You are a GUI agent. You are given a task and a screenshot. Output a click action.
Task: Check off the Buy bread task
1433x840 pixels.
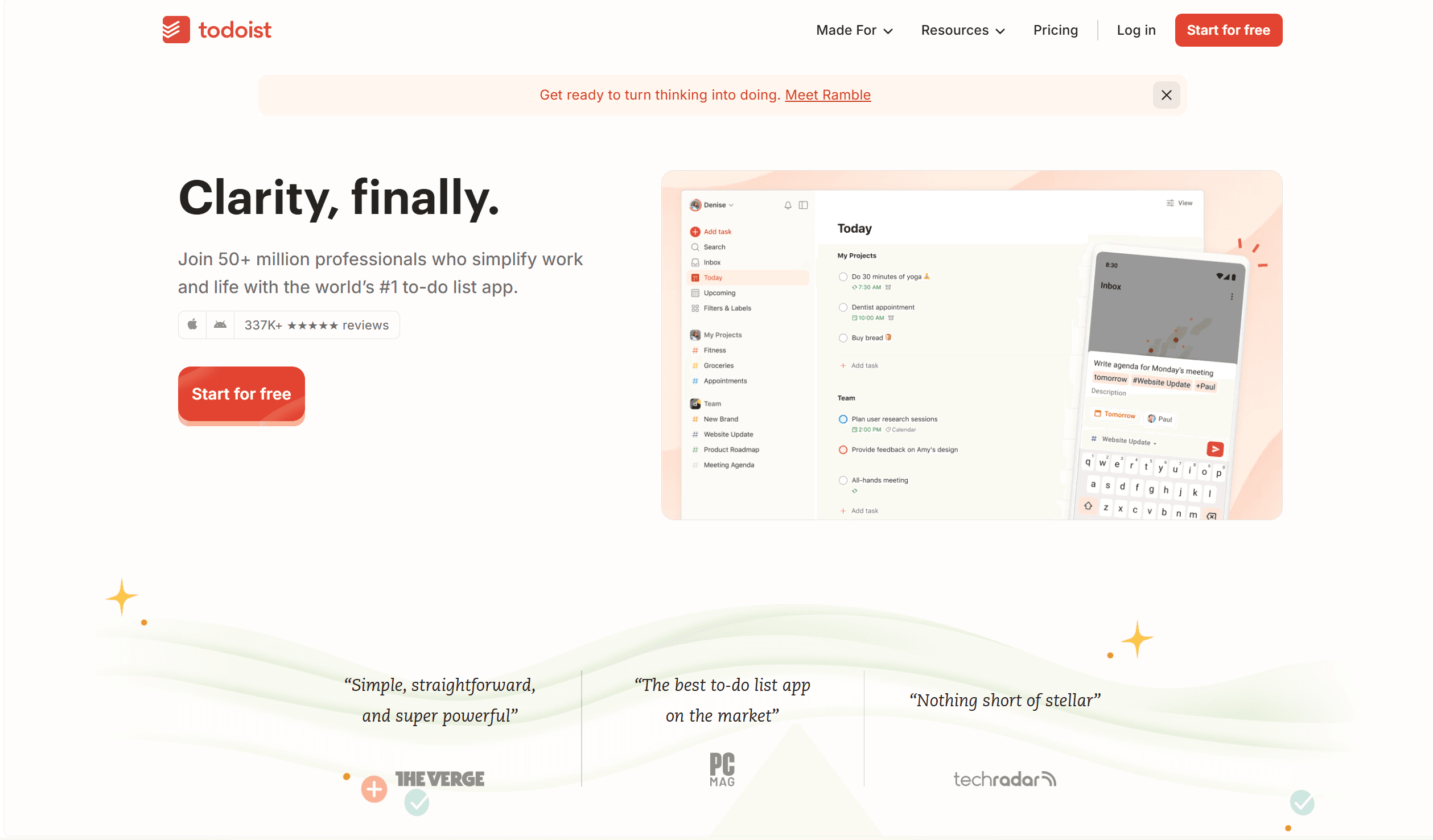click(843, 338)
